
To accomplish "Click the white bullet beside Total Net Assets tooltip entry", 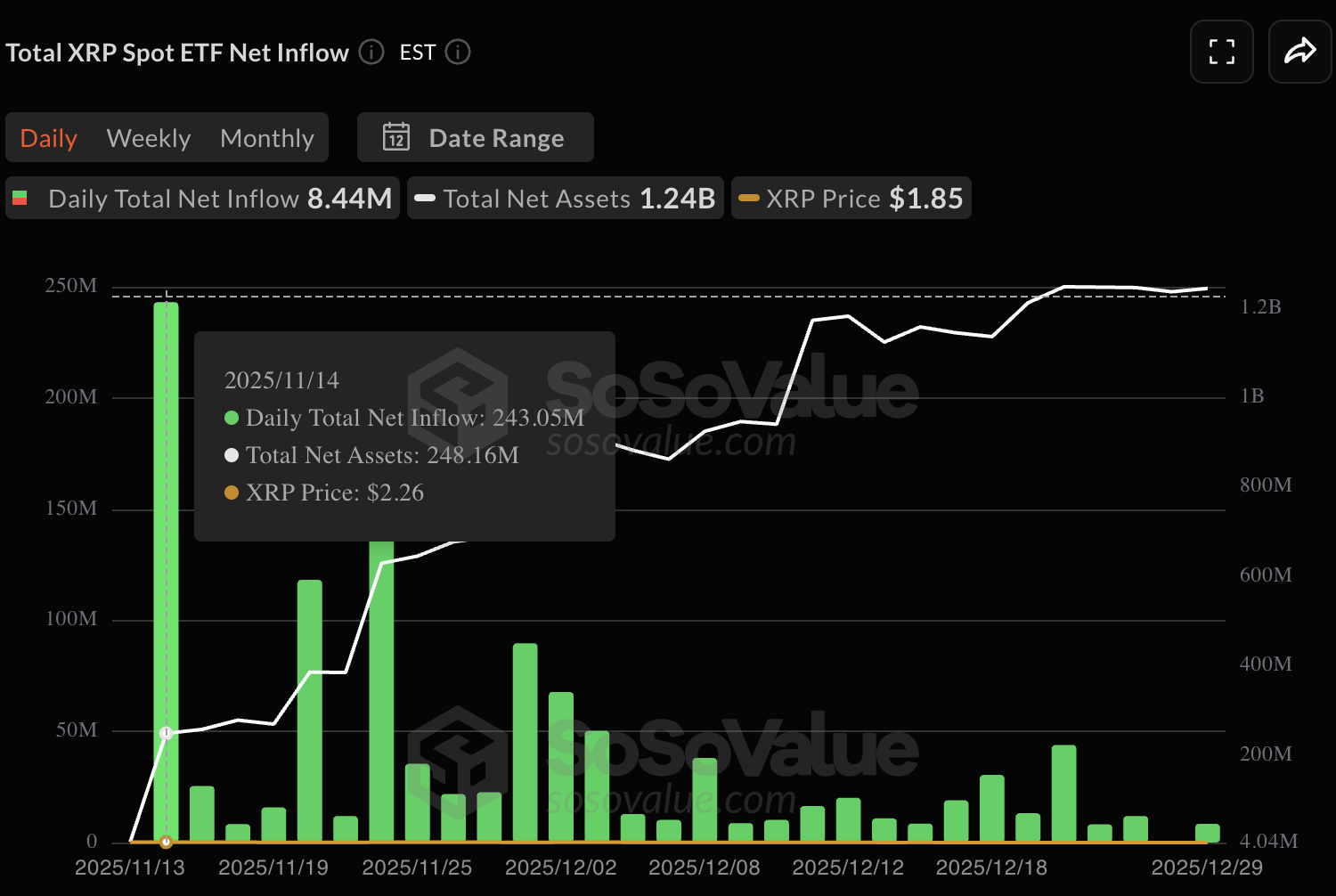I will coord(231,455).
